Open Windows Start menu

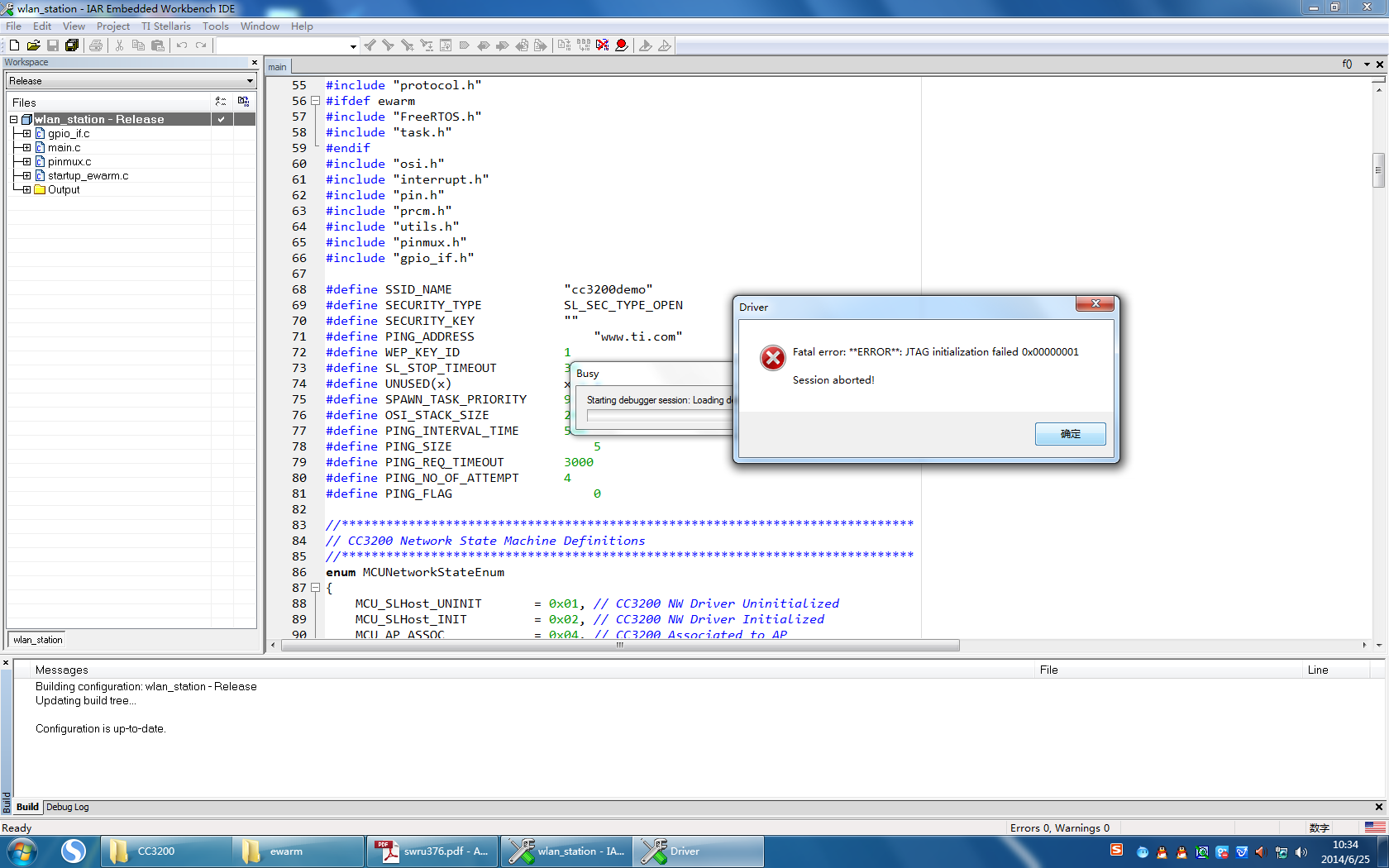click(x=22, y=851)
